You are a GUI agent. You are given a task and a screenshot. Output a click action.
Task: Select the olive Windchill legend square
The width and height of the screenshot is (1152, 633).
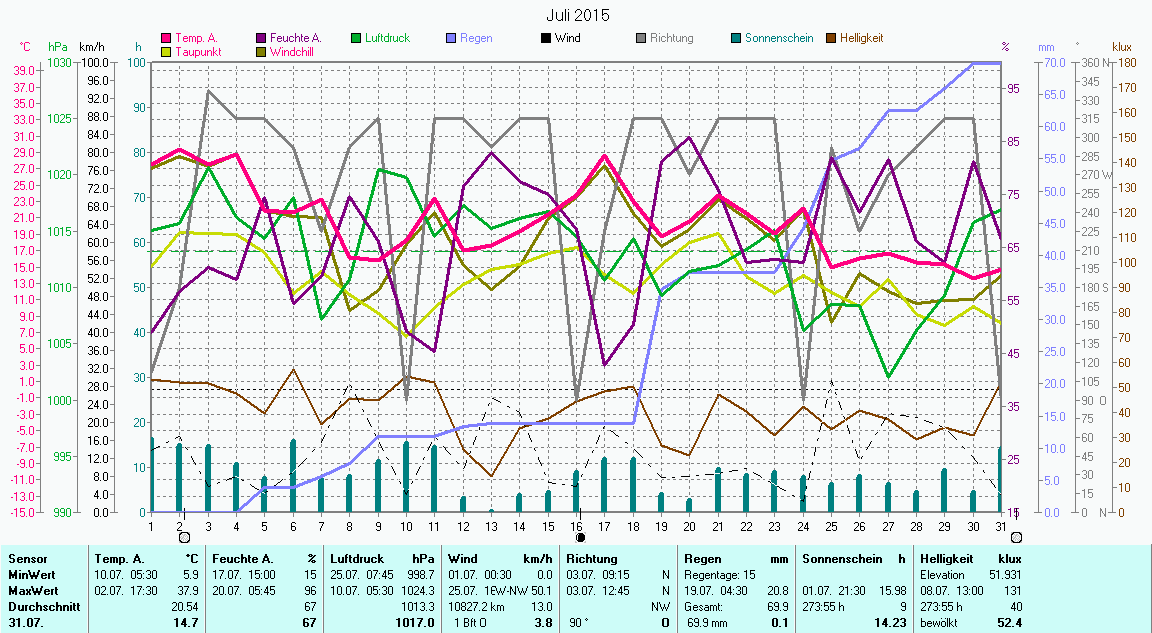click(263, 52)
